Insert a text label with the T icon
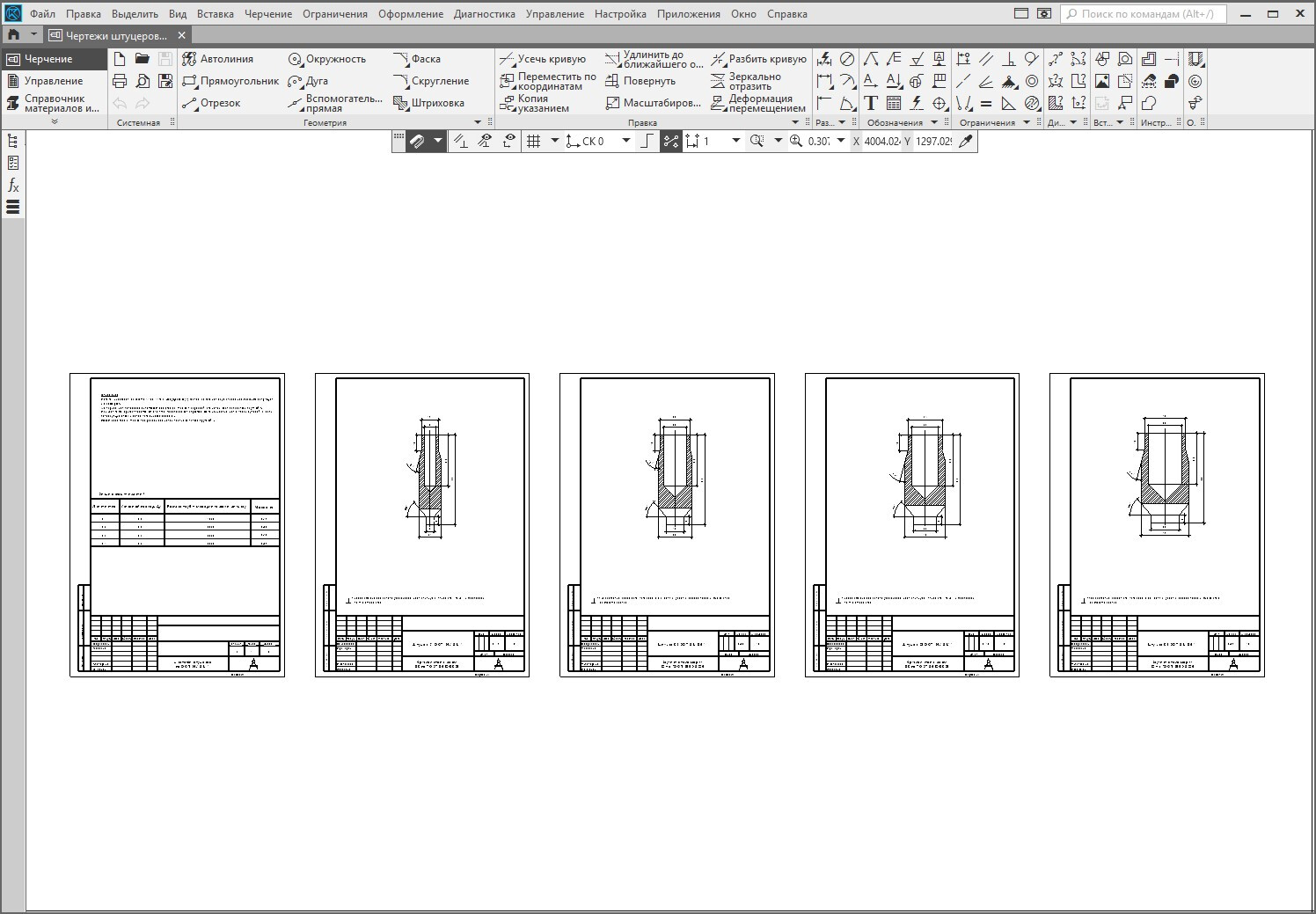1316x914 pixels. 871,104
